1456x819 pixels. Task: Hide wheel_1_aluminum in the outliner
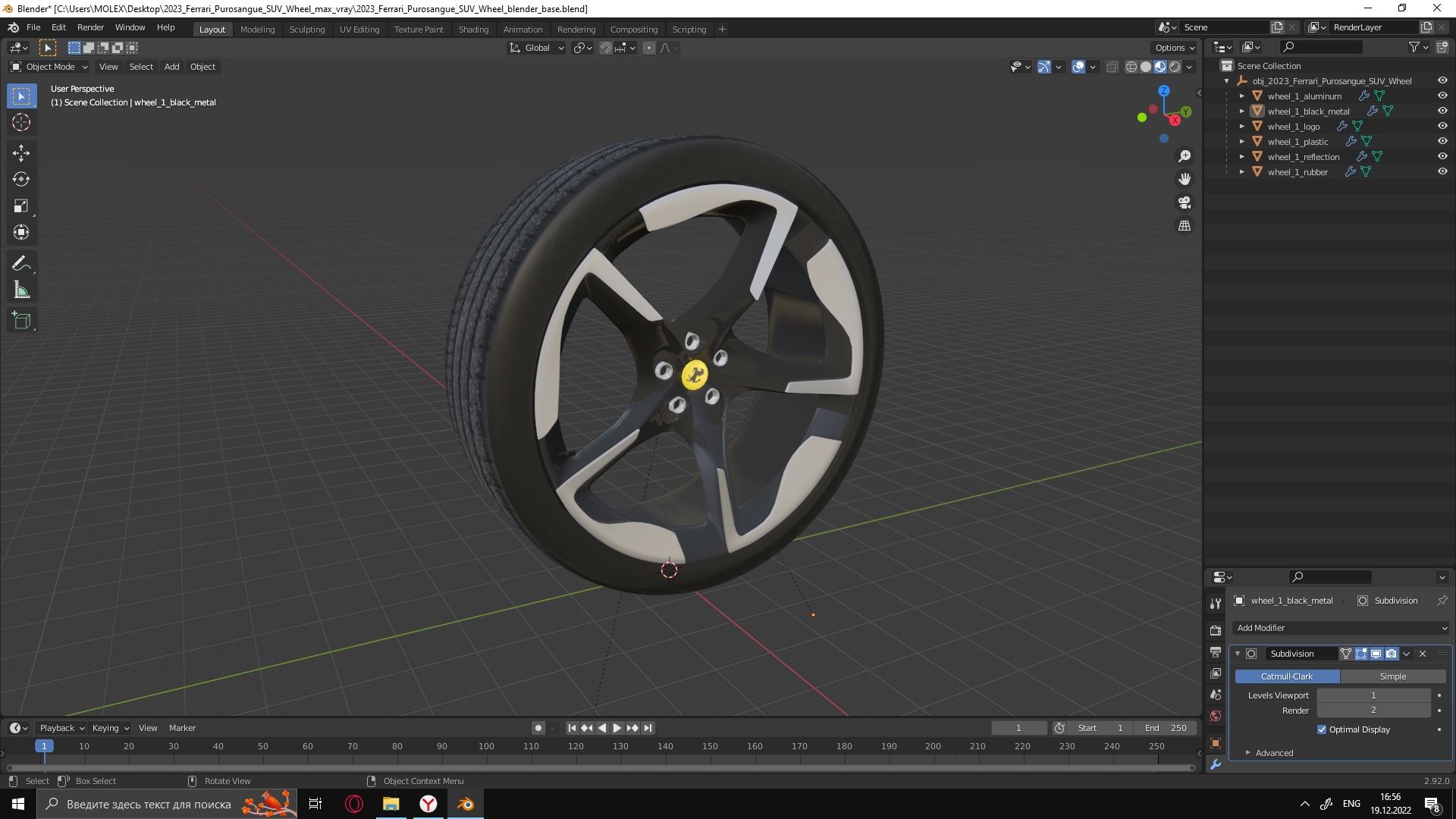click(1442, 96)
